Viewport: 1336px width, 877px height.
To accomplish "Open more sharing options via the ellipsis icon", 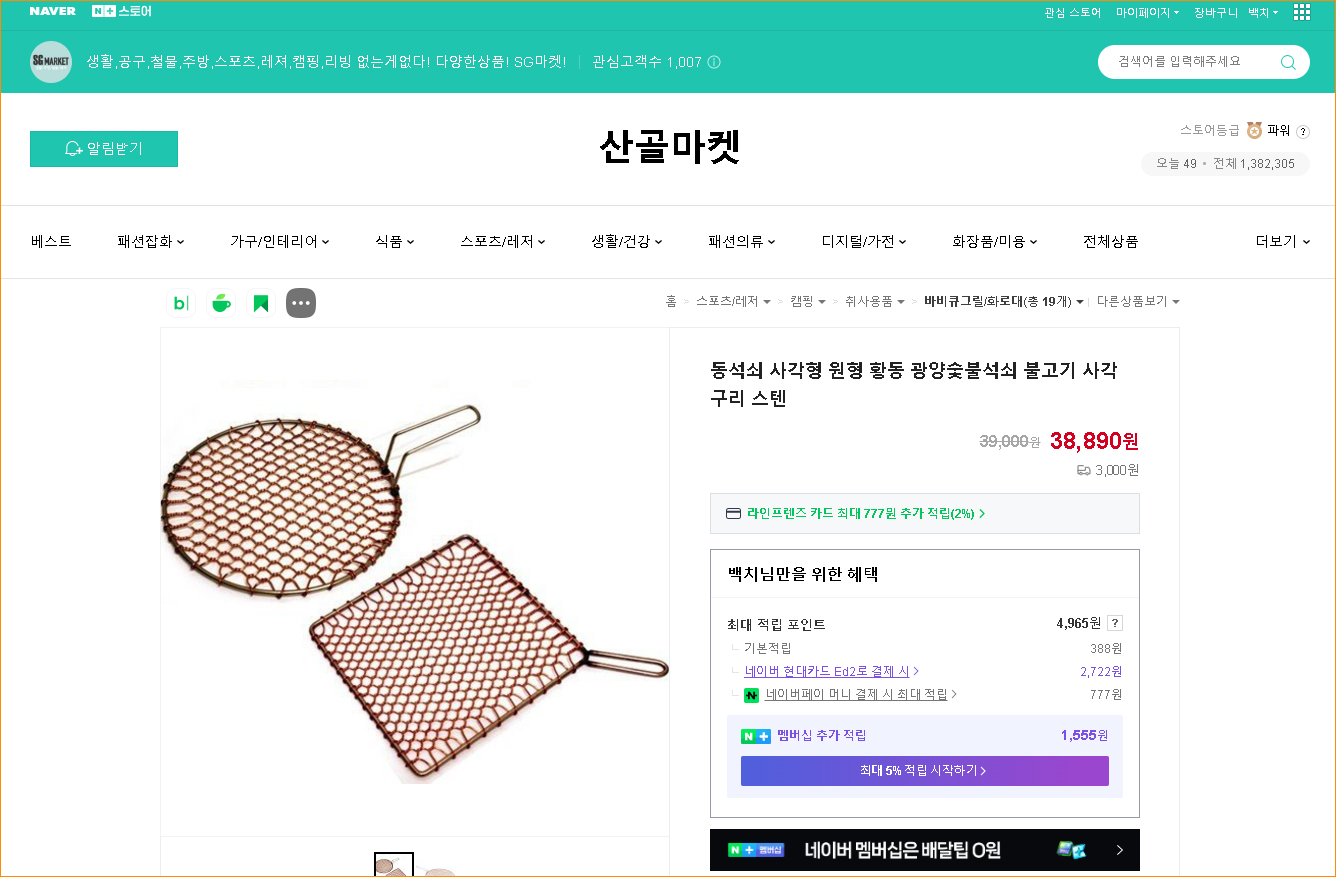I will (300, 302).
